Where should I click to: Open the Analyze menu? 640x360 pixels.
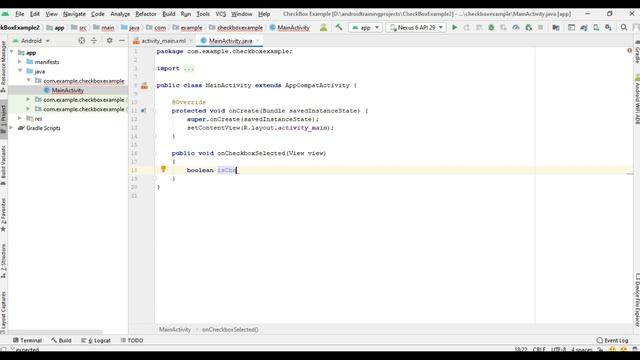(x=120, y=14)
